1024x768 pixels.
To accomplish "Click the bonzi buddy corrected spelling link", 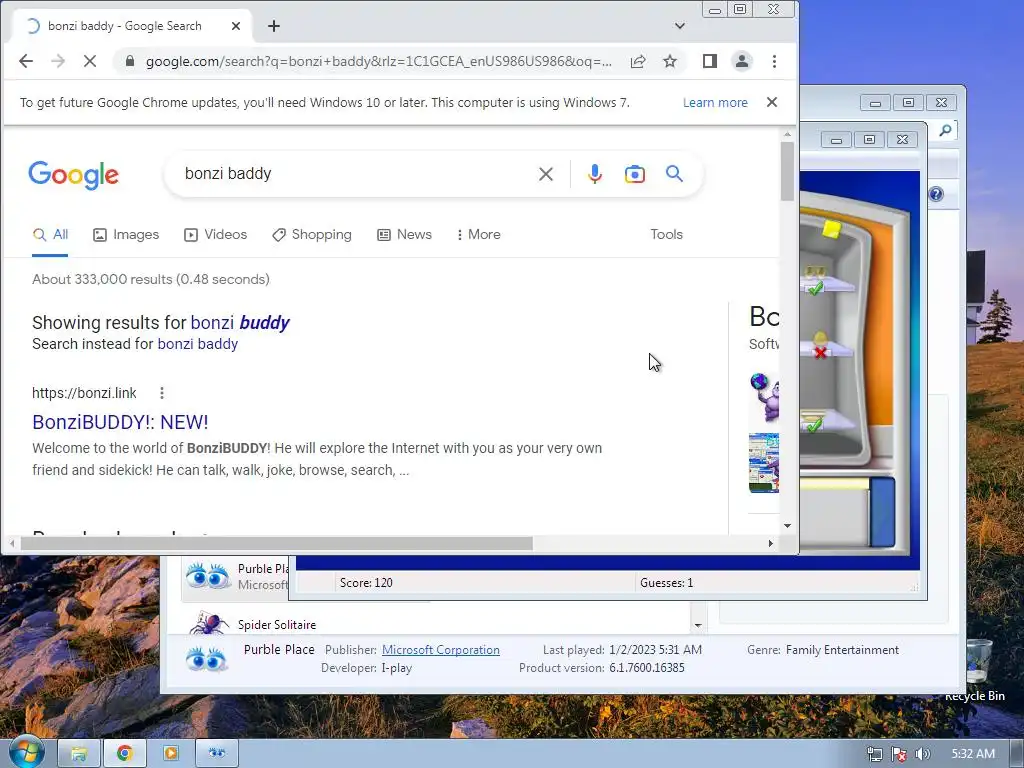I will click(240, 323).
